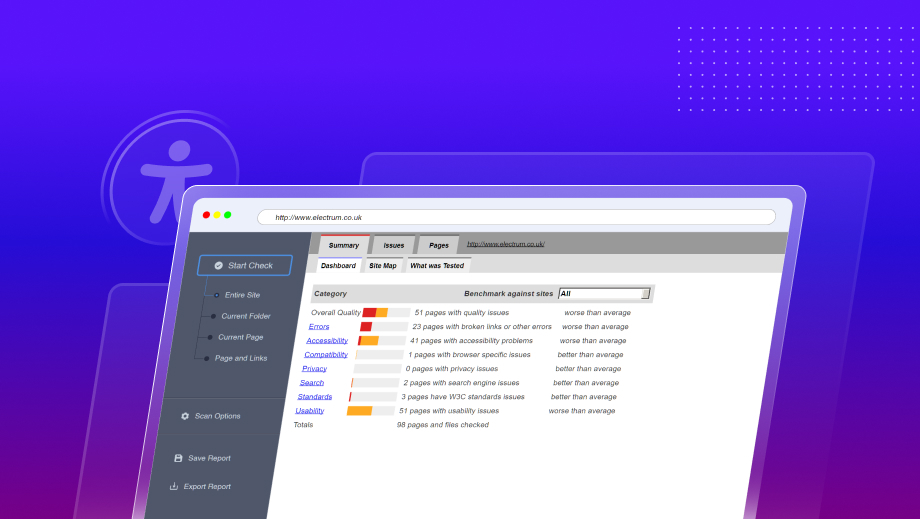Viewport: 920px width, 519px height.
Task: Open the Usability category link
Action: pos(309,411)
